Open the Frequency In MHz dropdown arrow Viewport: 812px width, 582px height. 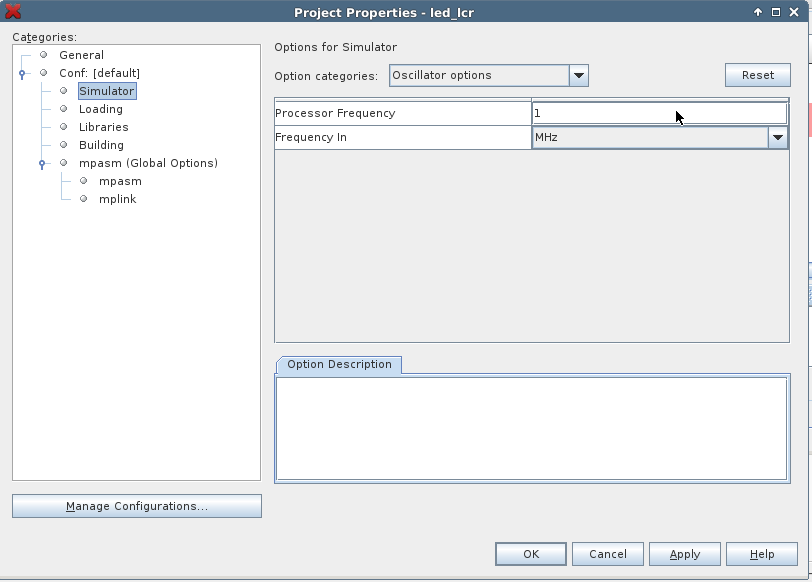(x=778, y=138)
